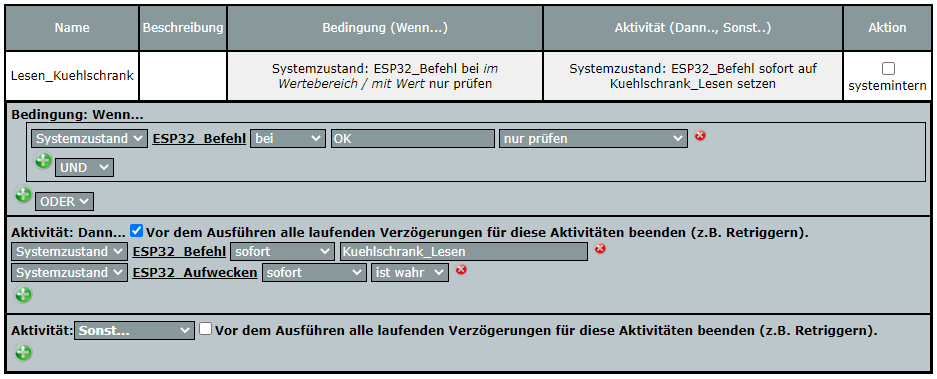Click the 'Bedingung: Wenn...' section label
Screen dimensions: 937x379
coord(77,115)
